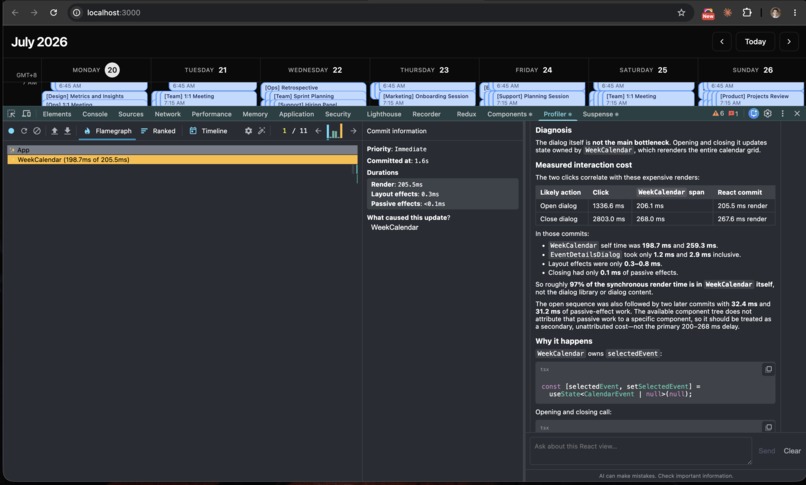
Task: Close the DevTools panel
Action: coord(797,114)
